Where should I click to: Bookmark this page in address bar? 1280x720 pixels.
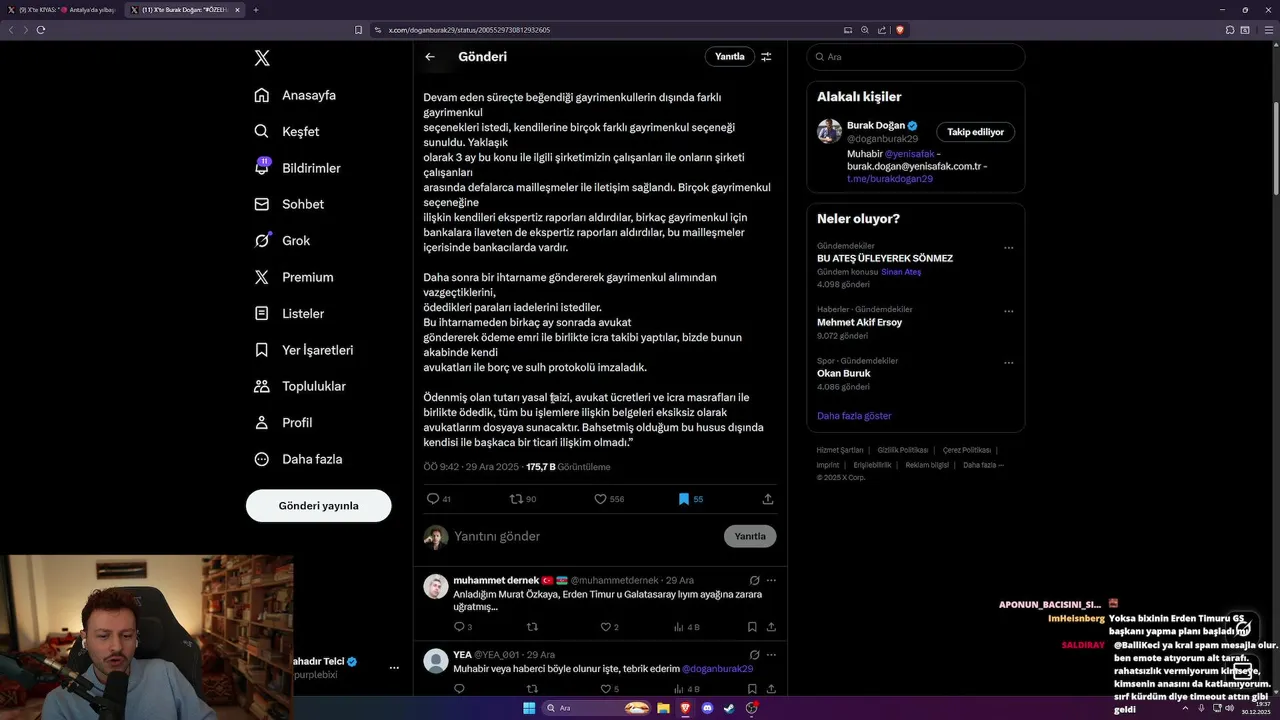358,30
